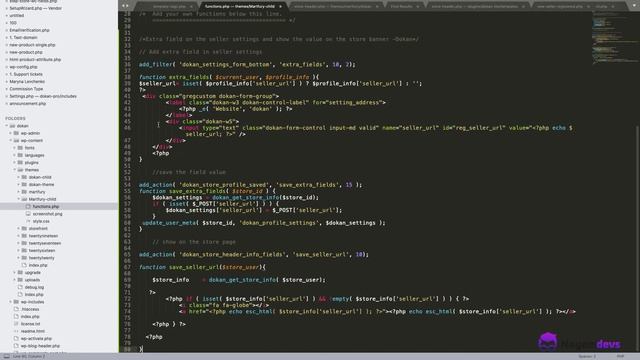The width and height of the screenshot is (640, 360).
Task: Click the twentynineteen folder icon
Action: (24, 236)
